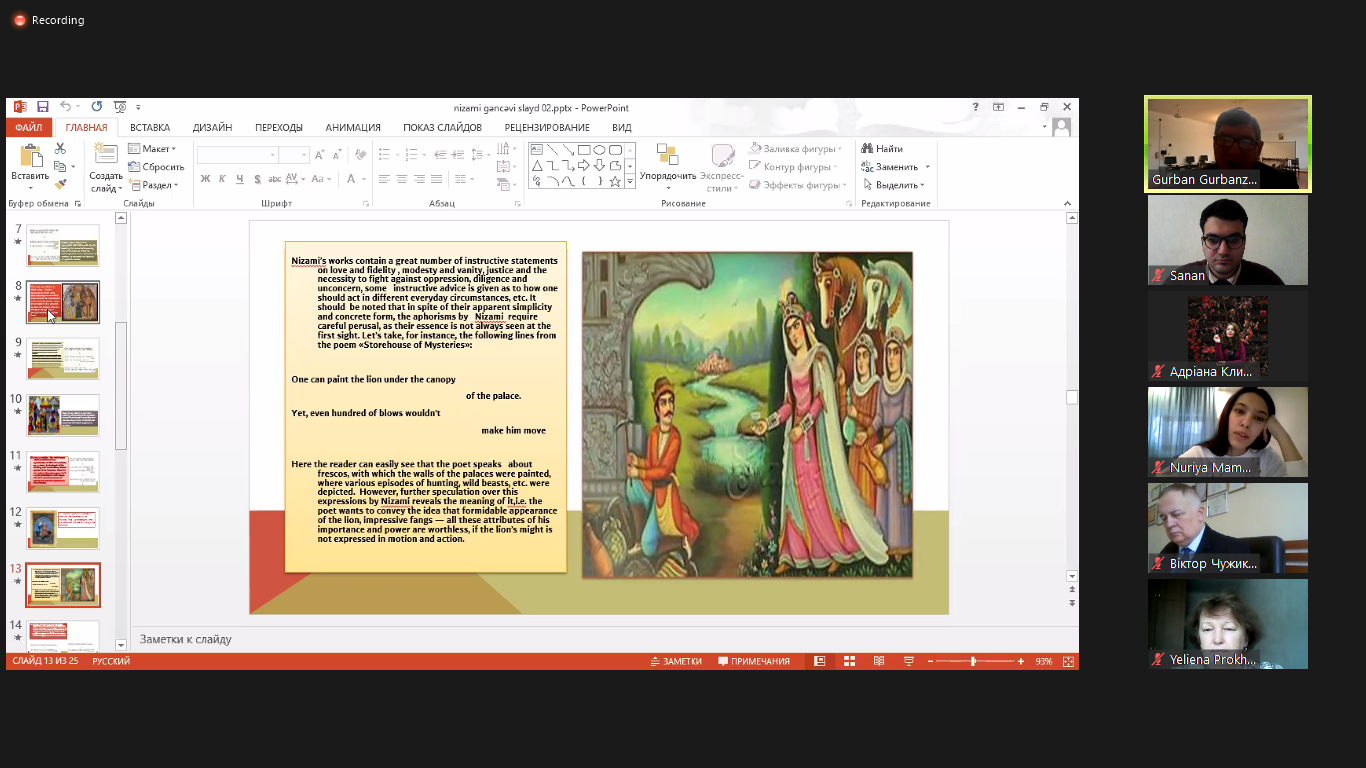Open the ФАЙЛ (File) tab

tap(29, 128)
